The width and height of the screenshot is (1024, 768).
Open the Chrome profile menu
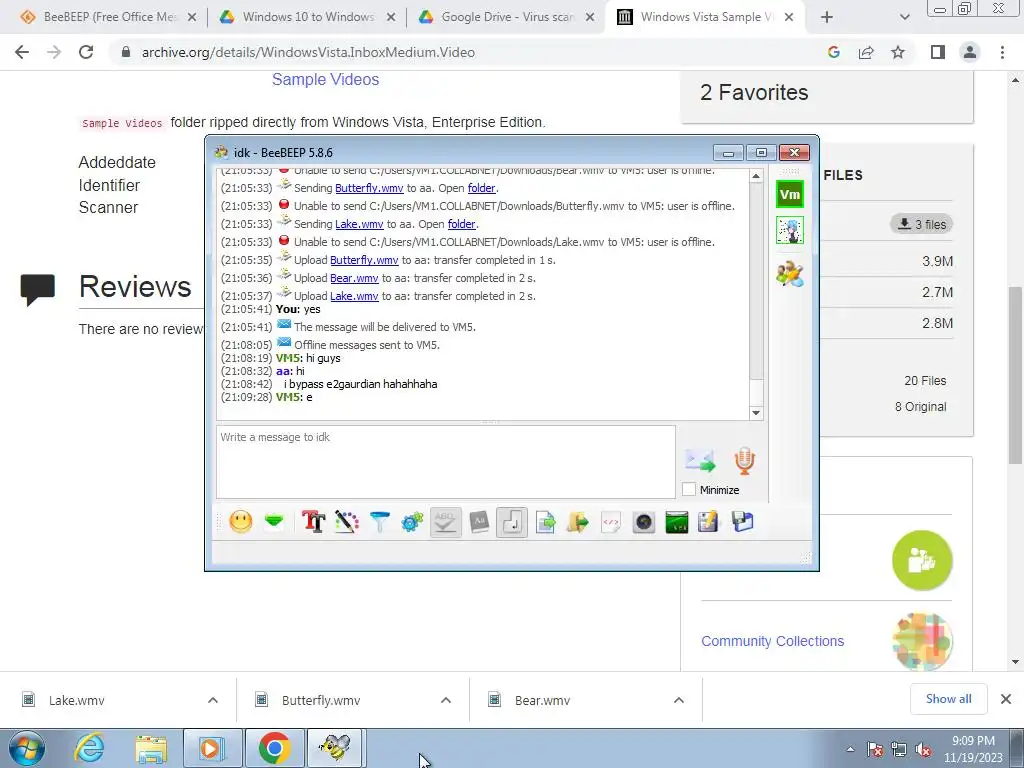pos(970,52)
